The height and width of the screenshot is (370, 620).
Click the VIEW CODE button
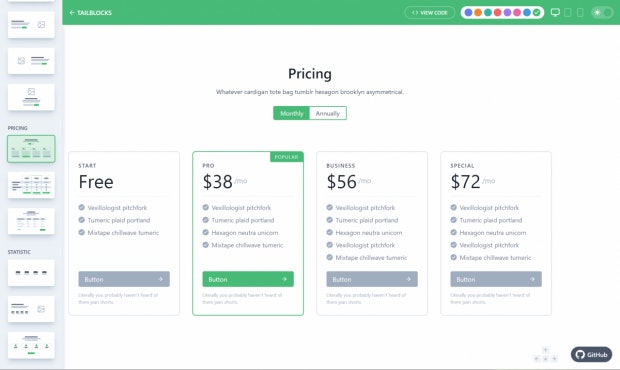[429, 13]
